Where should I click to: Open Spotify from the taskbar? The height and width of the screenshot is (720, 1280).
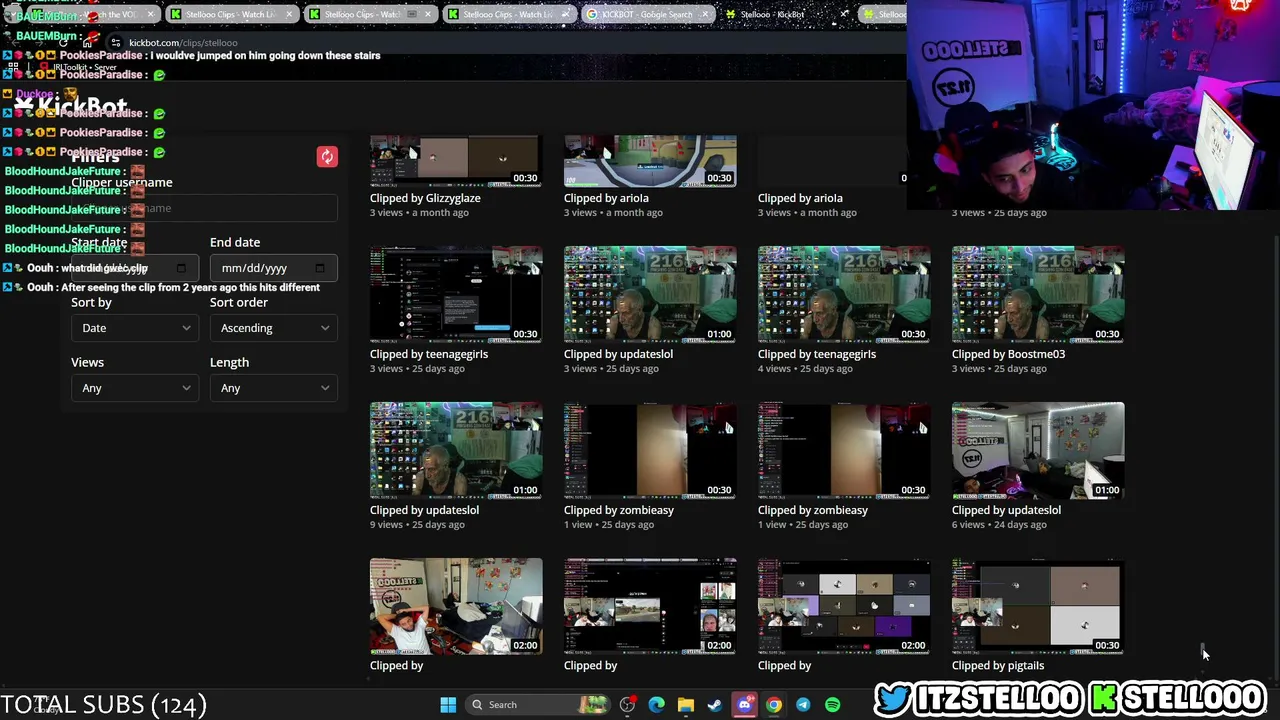pos(832,705)
